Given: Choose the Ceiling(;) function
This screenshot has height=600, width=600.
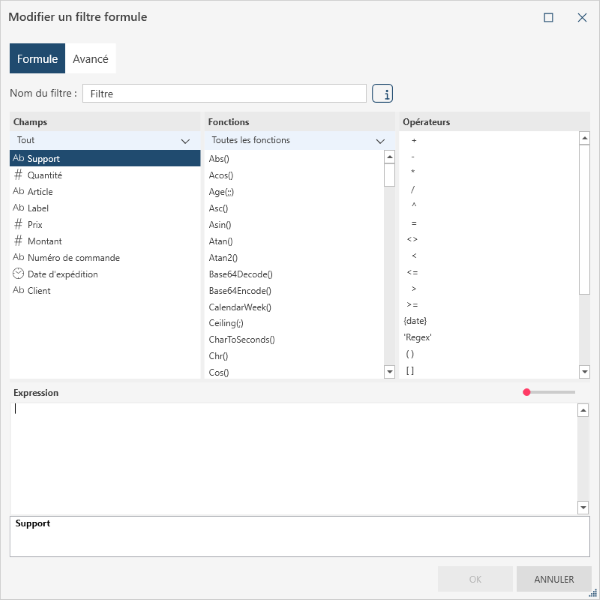Looking at the screenshot, I should [x=226, y=323].
